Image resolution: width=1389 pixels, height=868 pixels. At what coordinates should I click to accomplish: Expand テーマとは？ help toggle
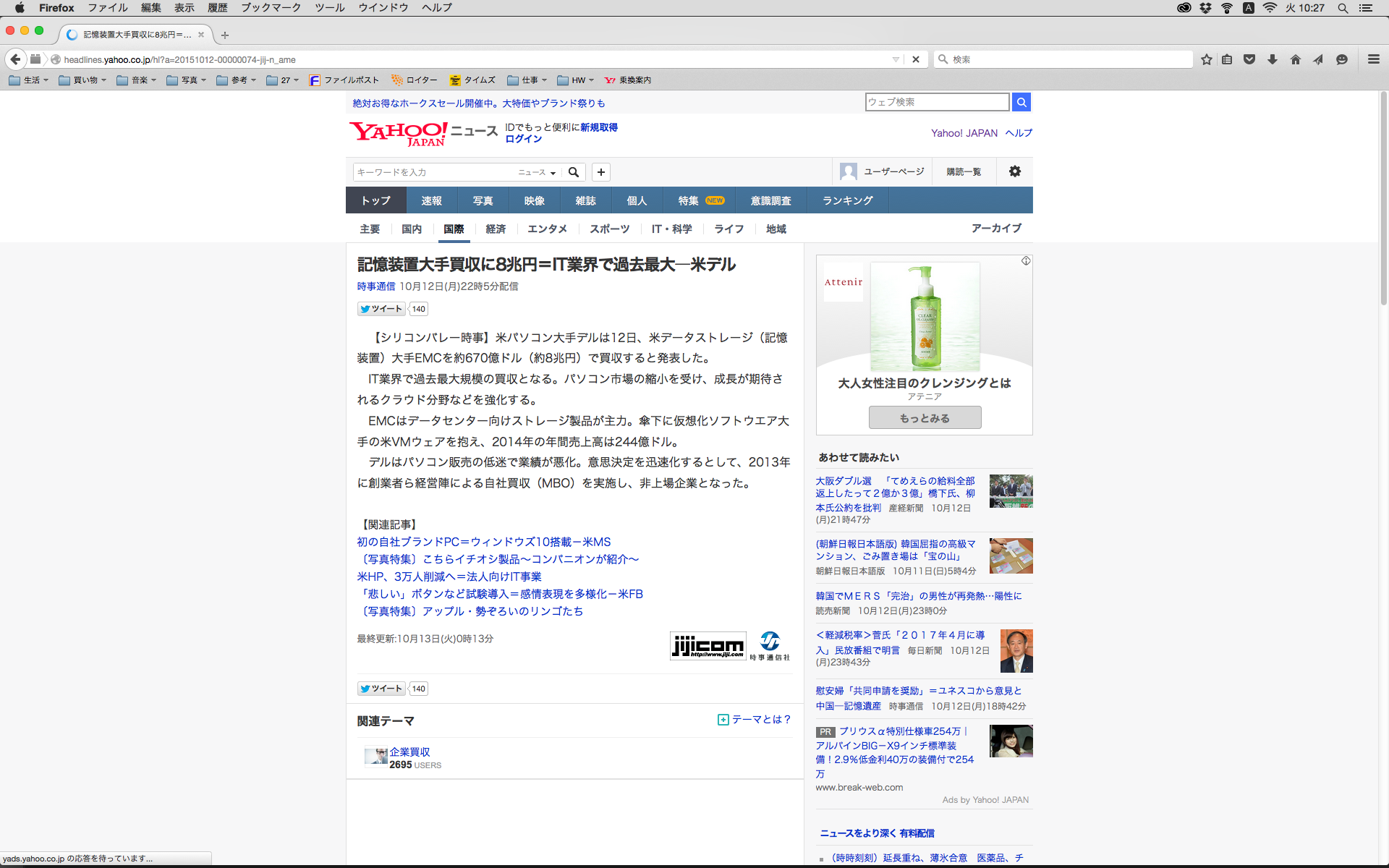[755, 720]
